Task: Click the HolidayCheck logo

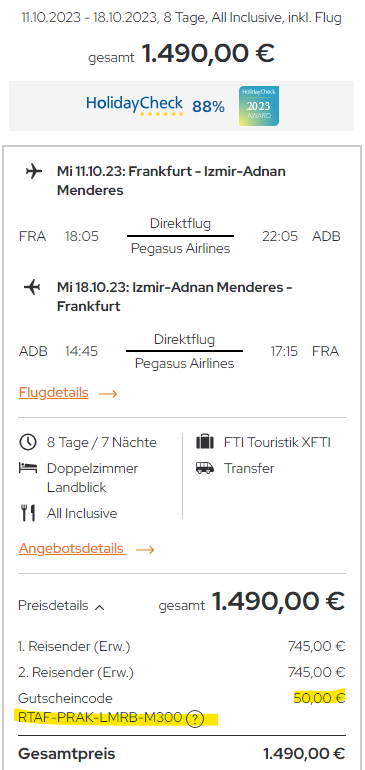Action: tap(134, 105)
